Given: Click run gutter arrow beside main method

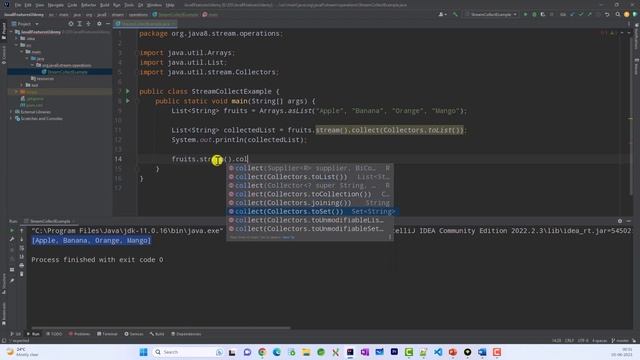Looking at the screenshot, I should 128,101.
